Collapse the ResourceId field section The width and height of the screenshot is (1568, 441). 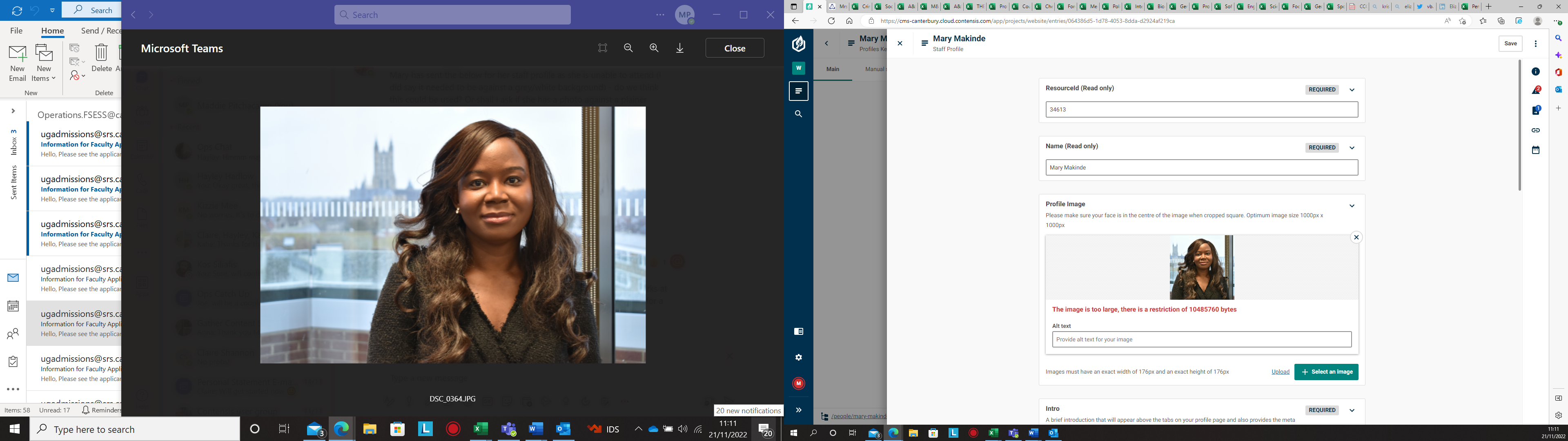tap(1352, 90)
